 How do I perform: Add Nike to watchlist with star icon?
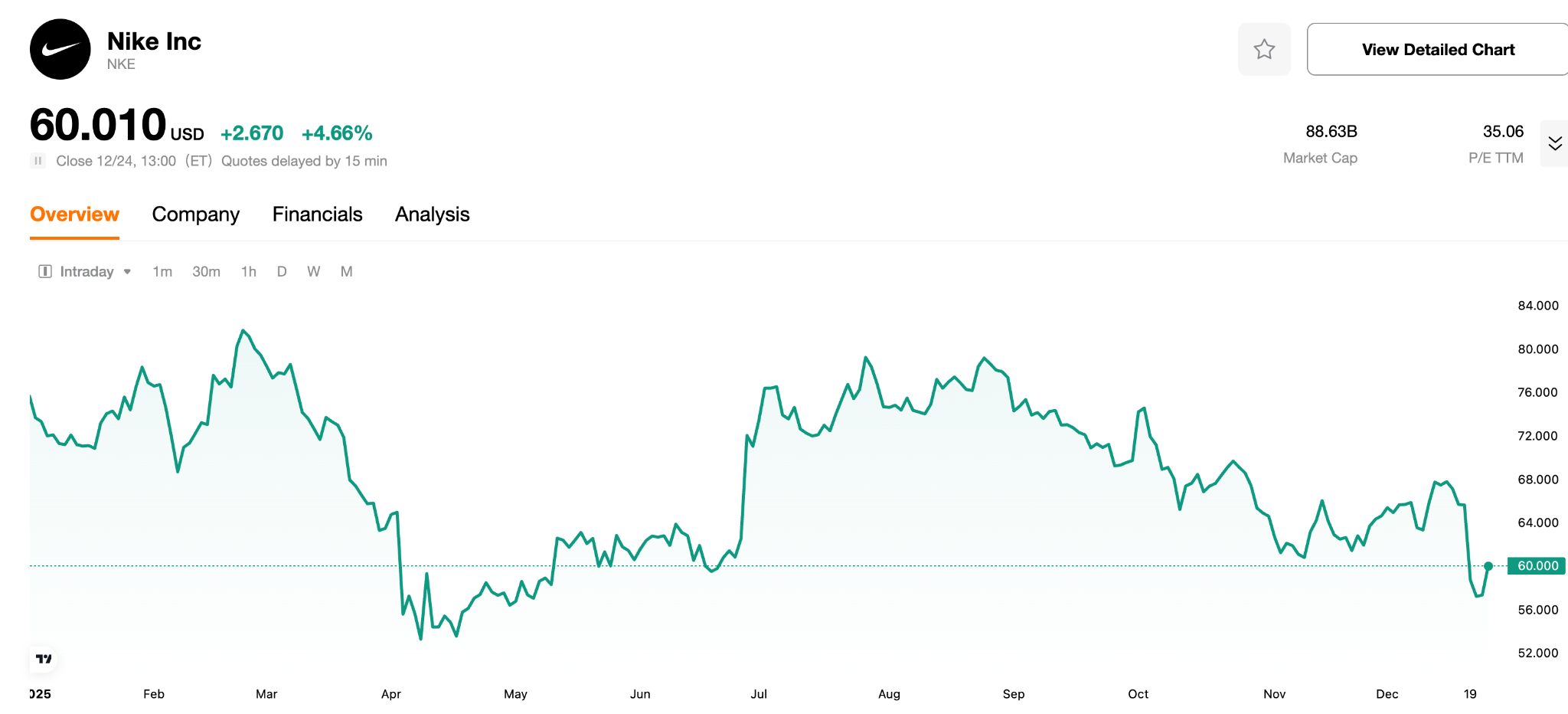[1264, 50]
